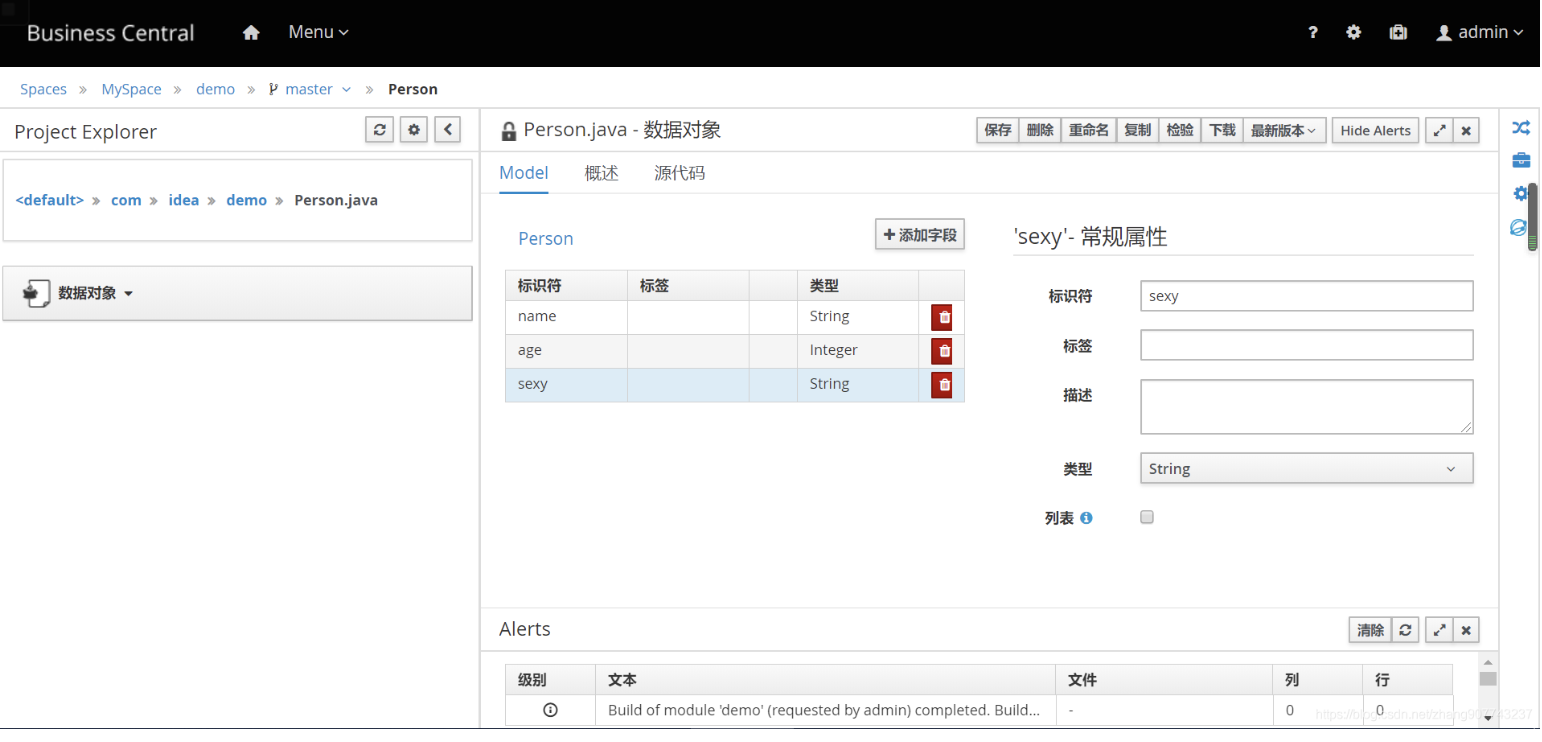
Task: Click the home icon in top bar
Action: click(x=251, y=32)
